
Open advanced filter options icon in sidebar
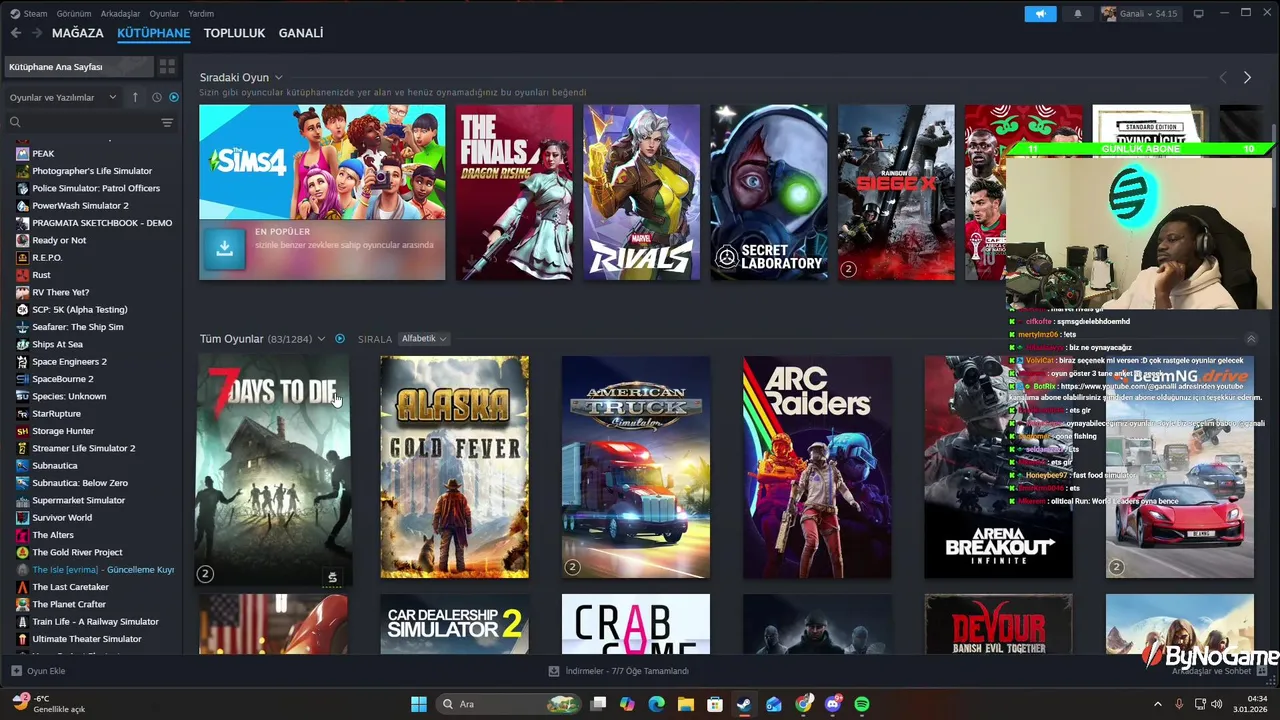click(x=167, y=122)
